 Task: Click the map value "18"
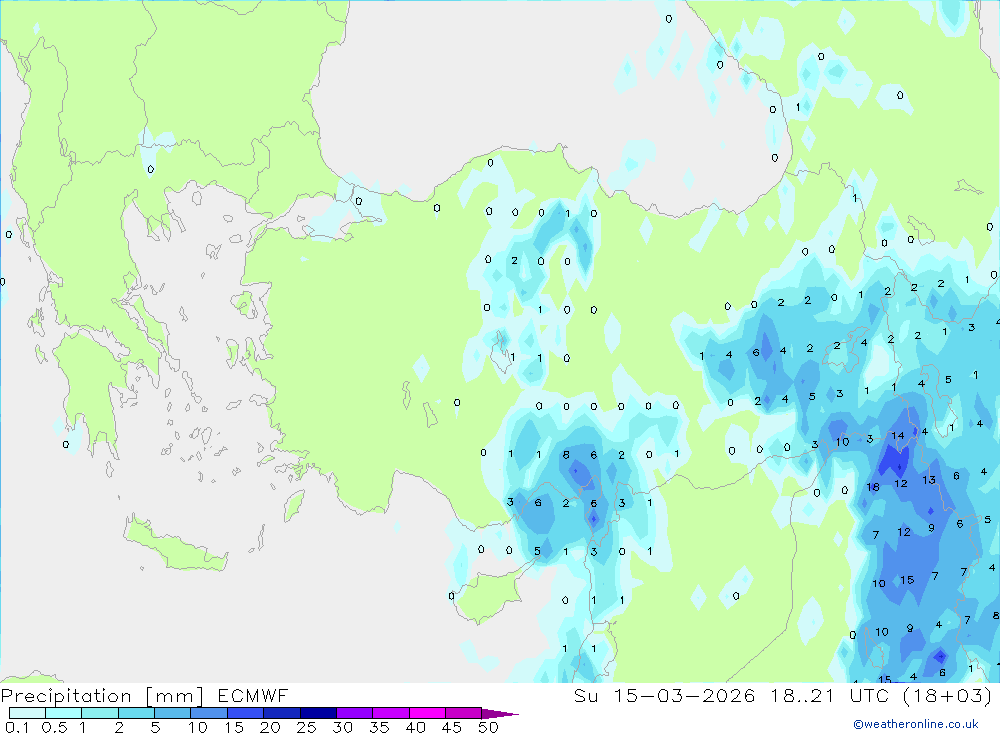(x=873, y=487)
